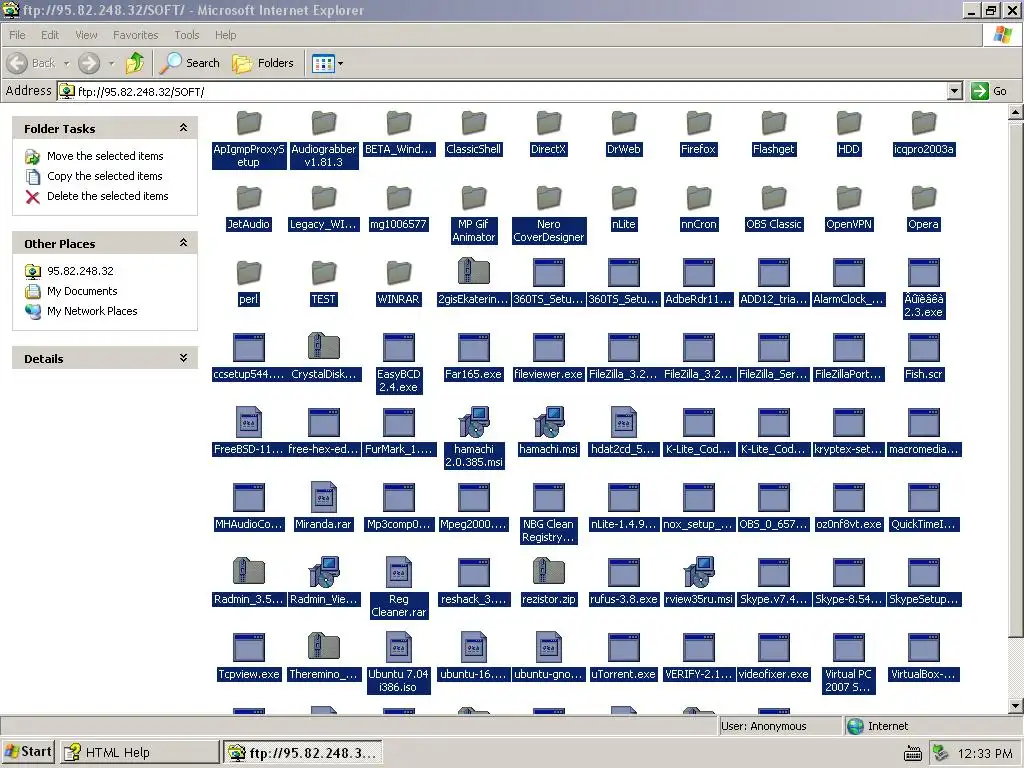Select the EasyBCD 2.4.exe file icon
This screenshot has height=768, width=1024.
398,347
